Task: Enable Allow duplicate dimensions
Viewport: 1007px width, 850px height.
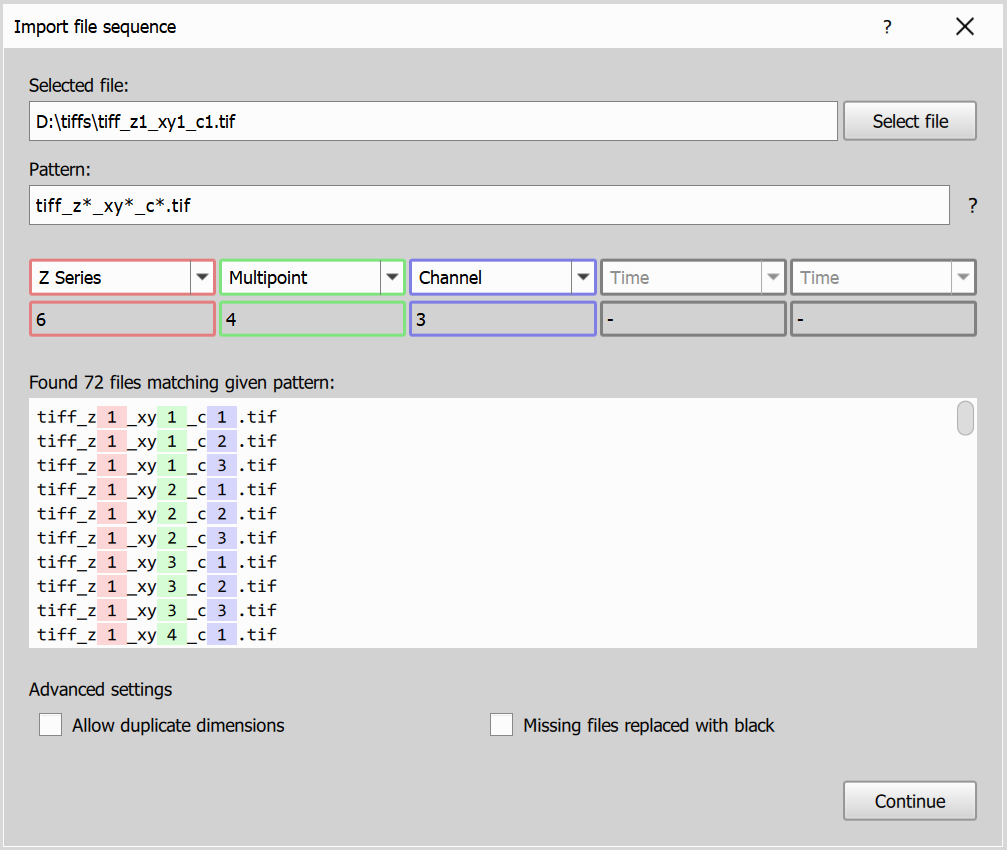Action: 50,724
